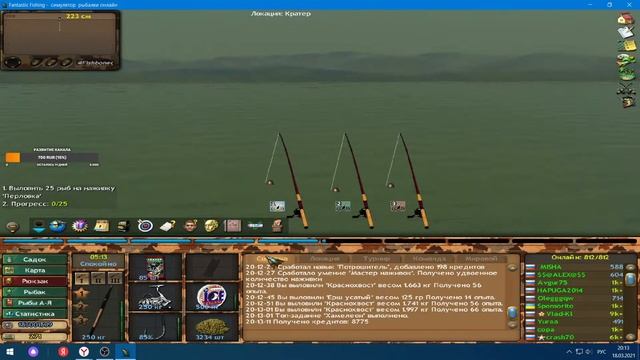Open the purple Alice assistant taskbar icon
This screenshot has height=360, width=640.
[x=33, y=351]
